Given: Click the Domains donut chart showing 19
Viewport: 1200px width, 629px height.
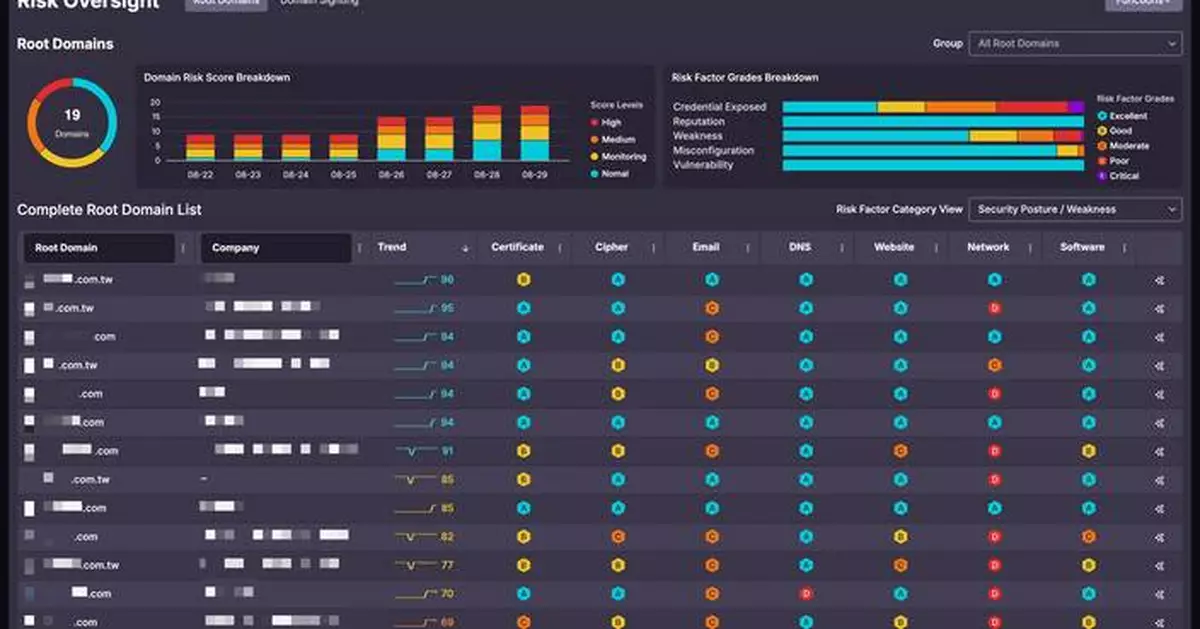Looking at the screenshot, I should (x=72, y=123).
